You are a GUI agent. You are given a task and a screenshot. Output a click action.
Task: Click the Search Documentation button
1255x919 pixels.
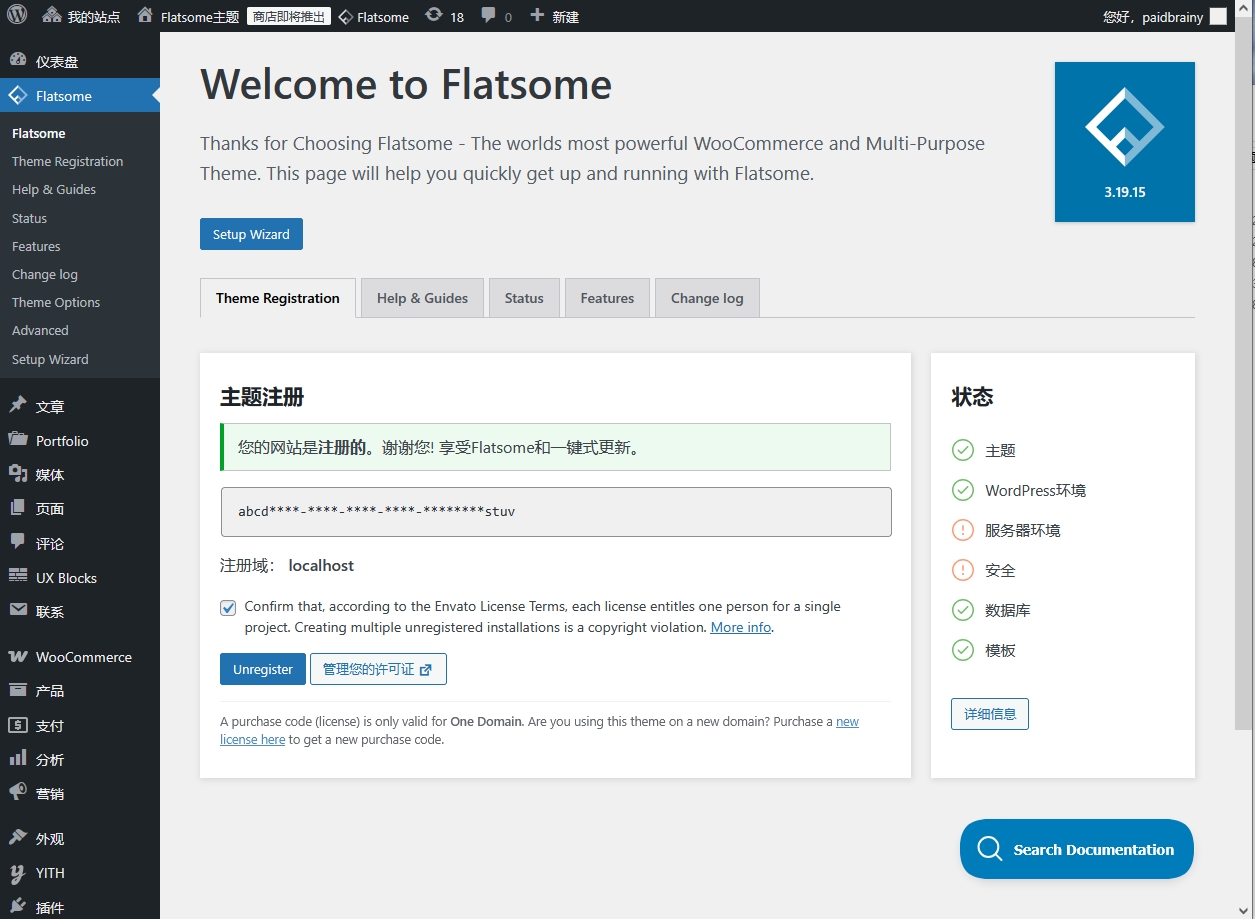tap(1077, 849)
